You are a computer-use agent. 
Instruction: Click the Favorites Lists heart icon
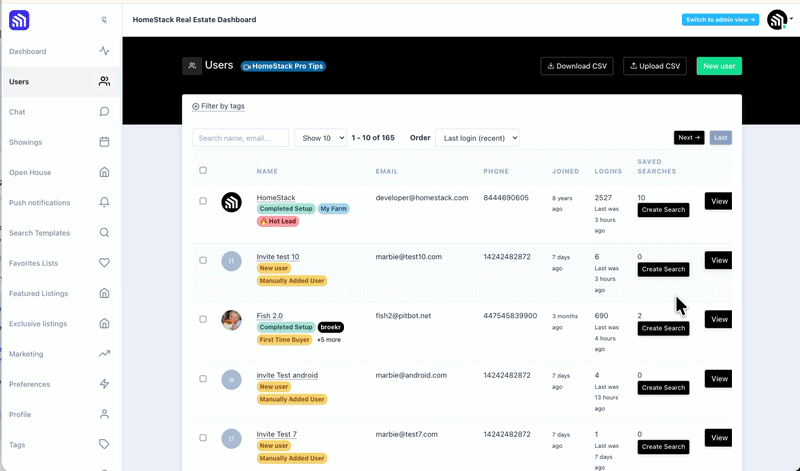point(104,263)
